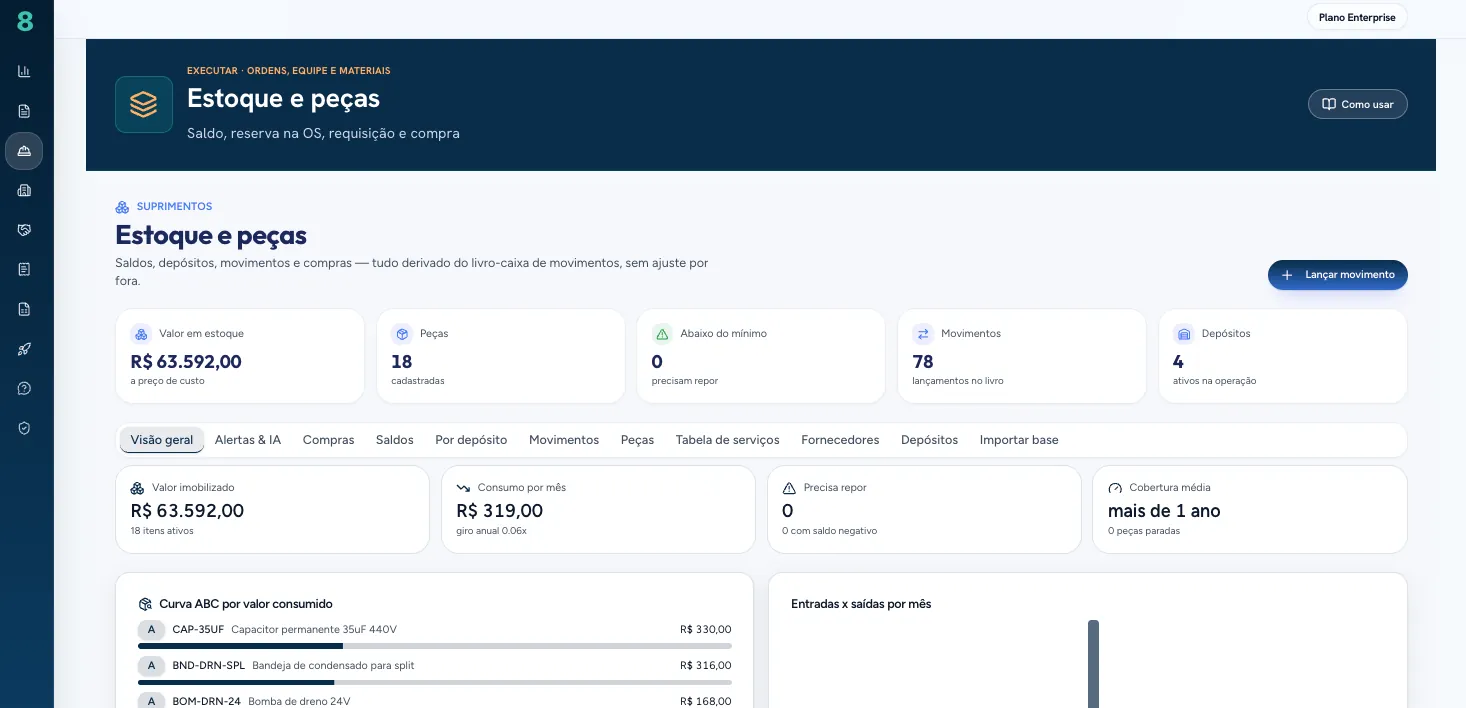Click the 78 Movimentos count
Viewport: 1466px width, 708px height.
click(923, 362)
